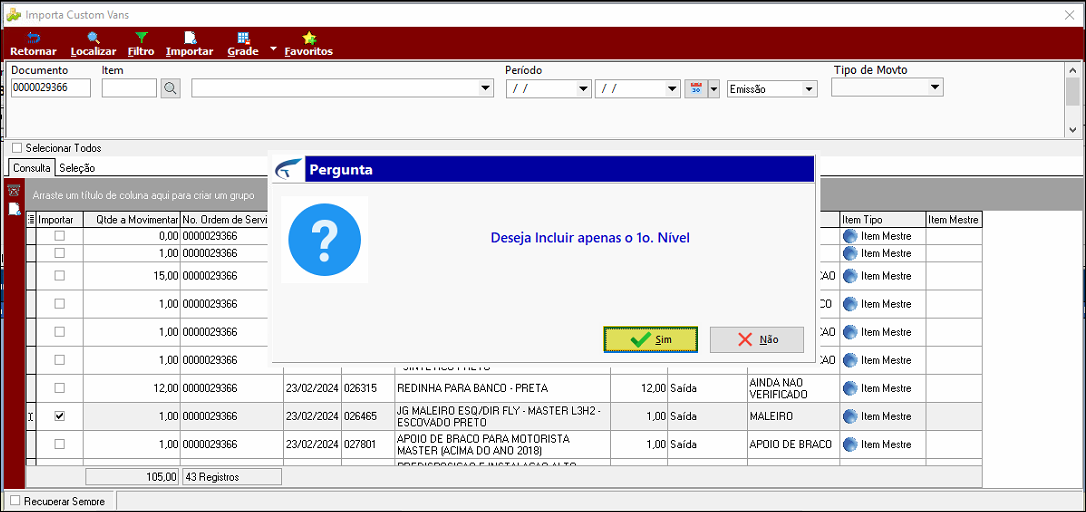Check Importar box for APOIO DE BRACO row

click(x=60, y=444)
